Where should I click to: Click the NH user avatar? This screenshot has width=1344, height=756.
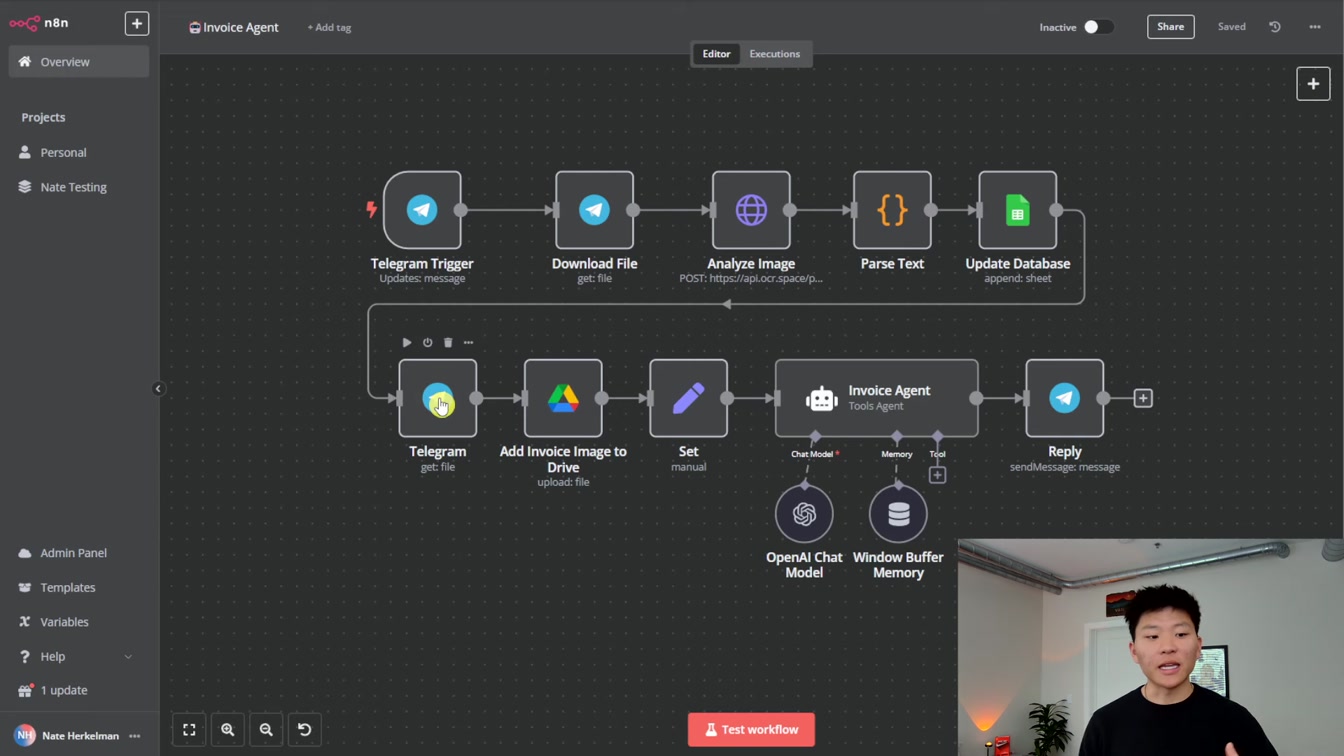(x=25, y=736)
